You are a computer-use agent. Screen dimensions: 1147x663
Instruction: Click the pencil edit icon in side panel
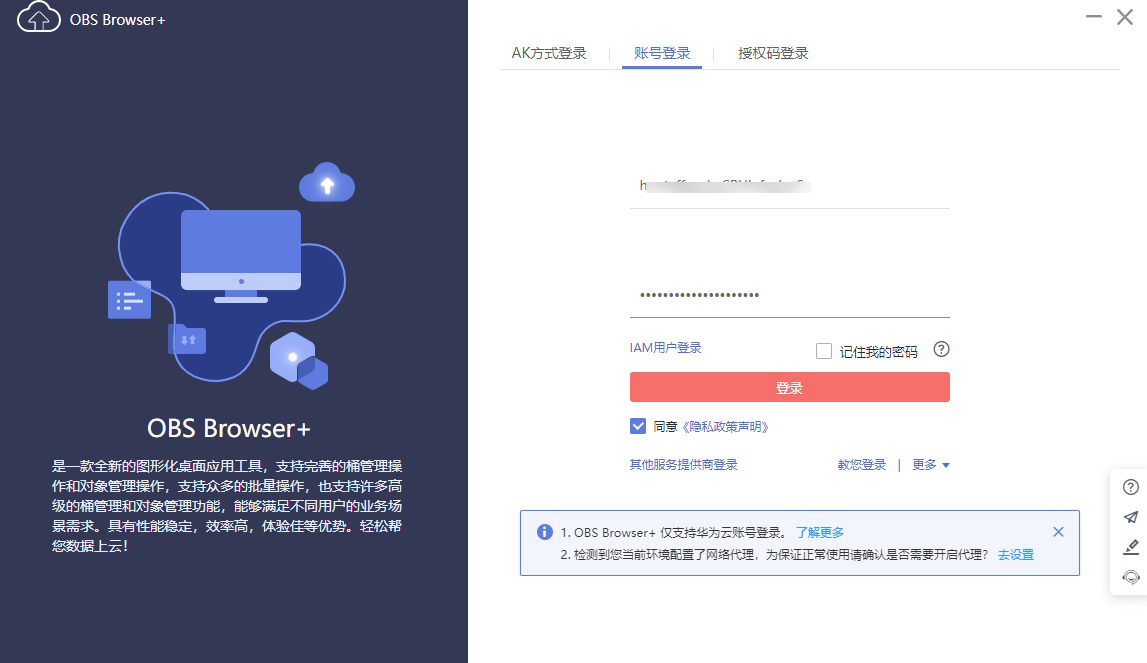tap(1131, 547)
